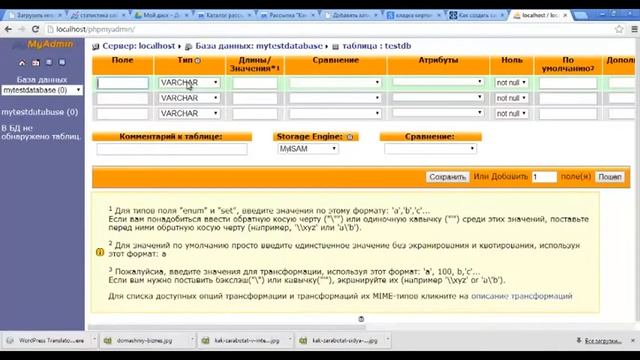640x360 pixels.
Task: Click the phpMyAdmin logo
Action: [44, 44]
